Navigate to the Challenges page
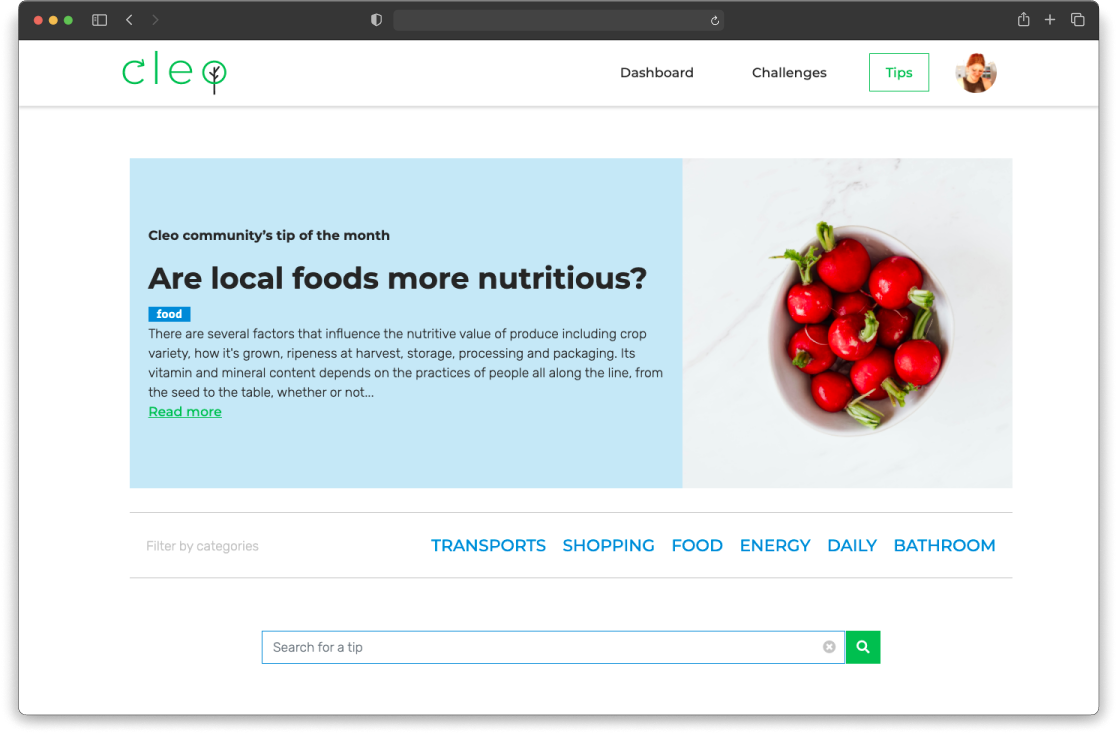The width and height of the screenshot is (1118, 734). coord(789,73)
